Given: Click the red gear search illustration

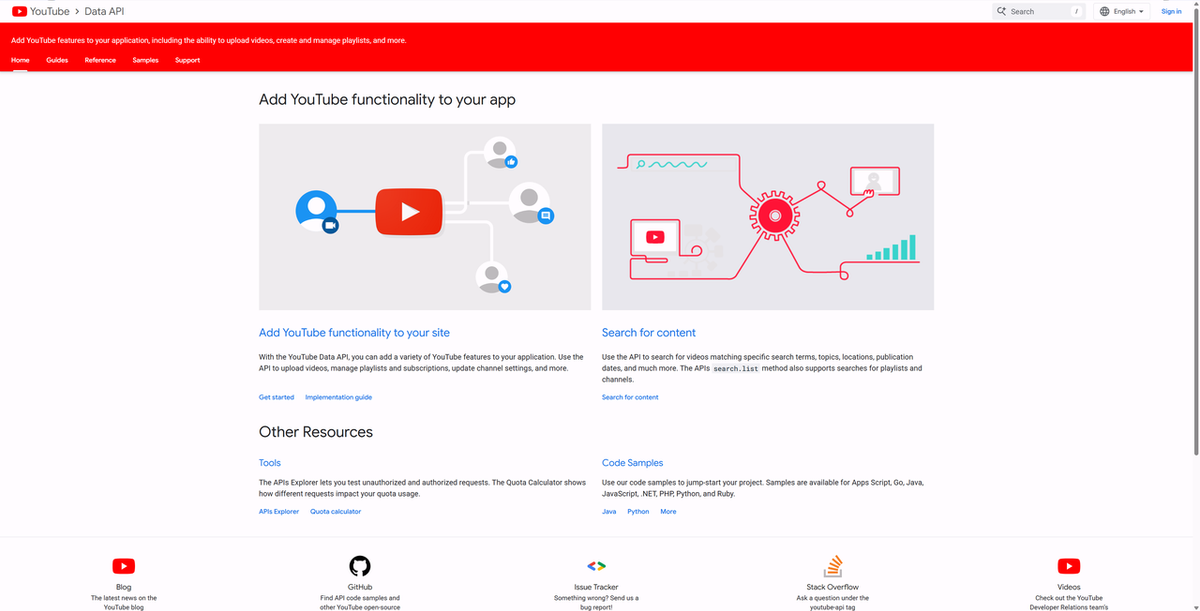Looking at the screenshot, I should tap(774, 215).
